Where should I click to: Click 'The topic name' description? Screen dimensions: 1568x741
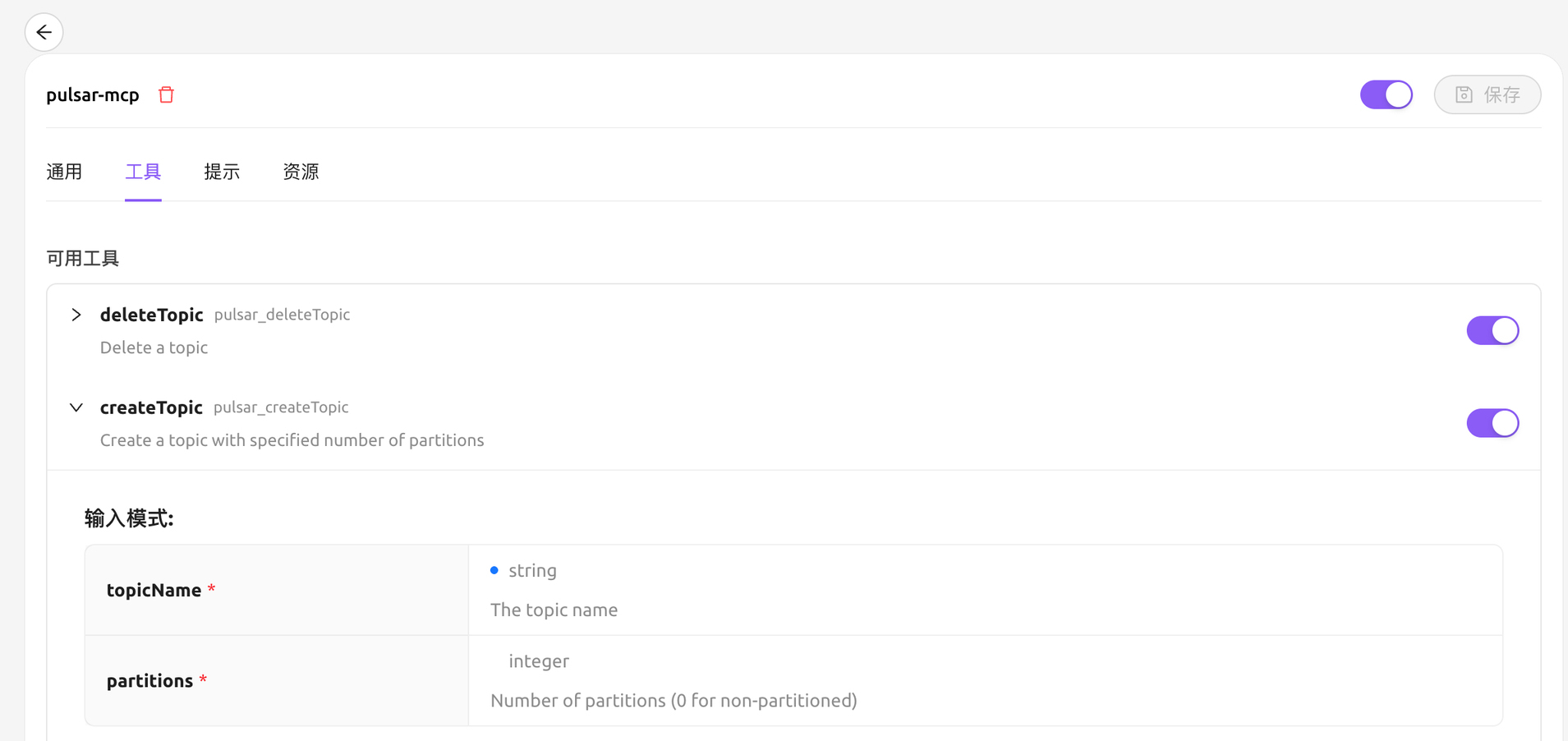[554, 610]
